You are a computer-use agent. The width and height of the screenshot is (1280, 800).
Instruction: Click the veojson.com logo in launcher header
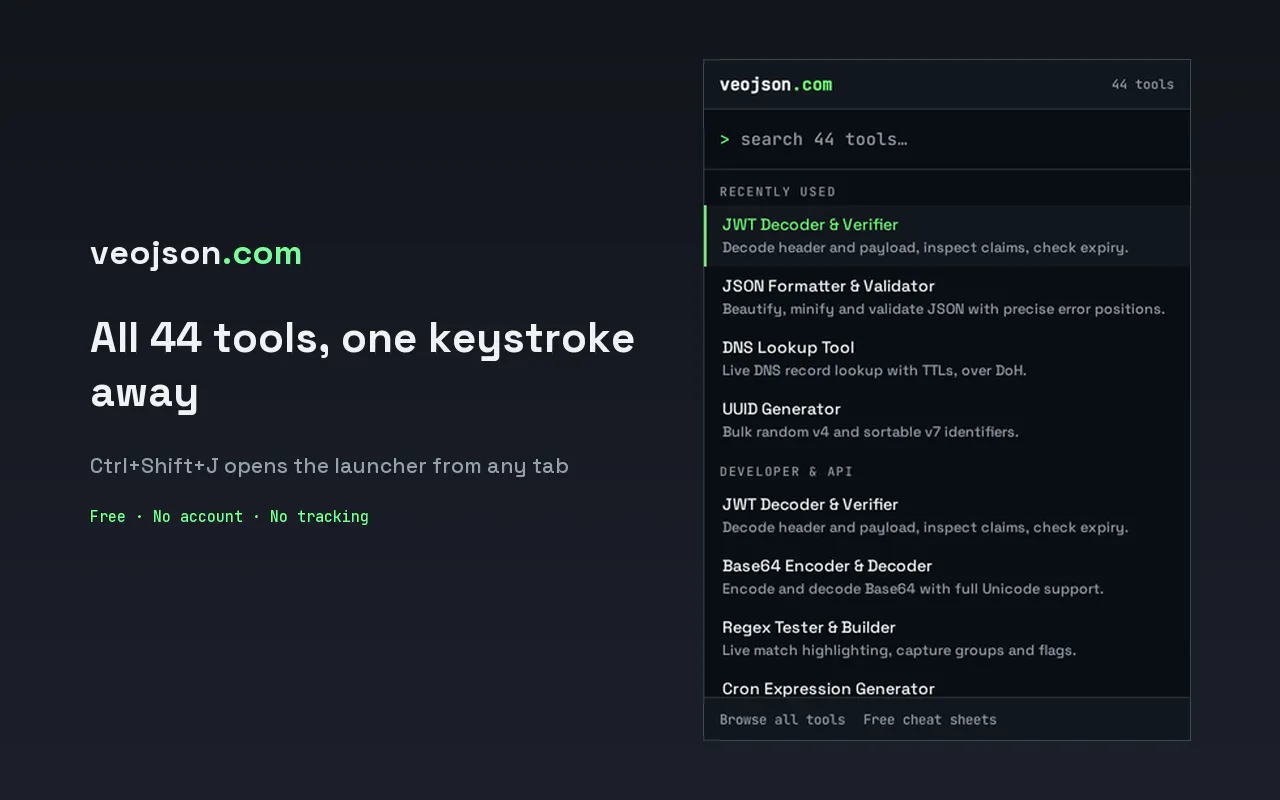click(776, 85)
